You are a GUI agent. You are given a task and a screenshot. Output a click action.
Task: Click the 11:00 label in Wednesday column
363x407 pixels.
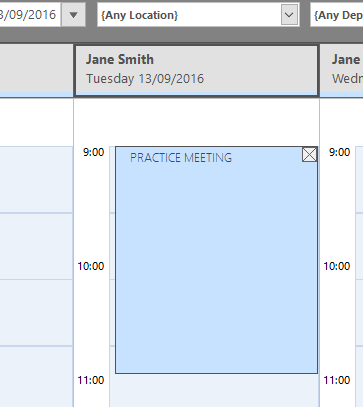coord(337,380)
